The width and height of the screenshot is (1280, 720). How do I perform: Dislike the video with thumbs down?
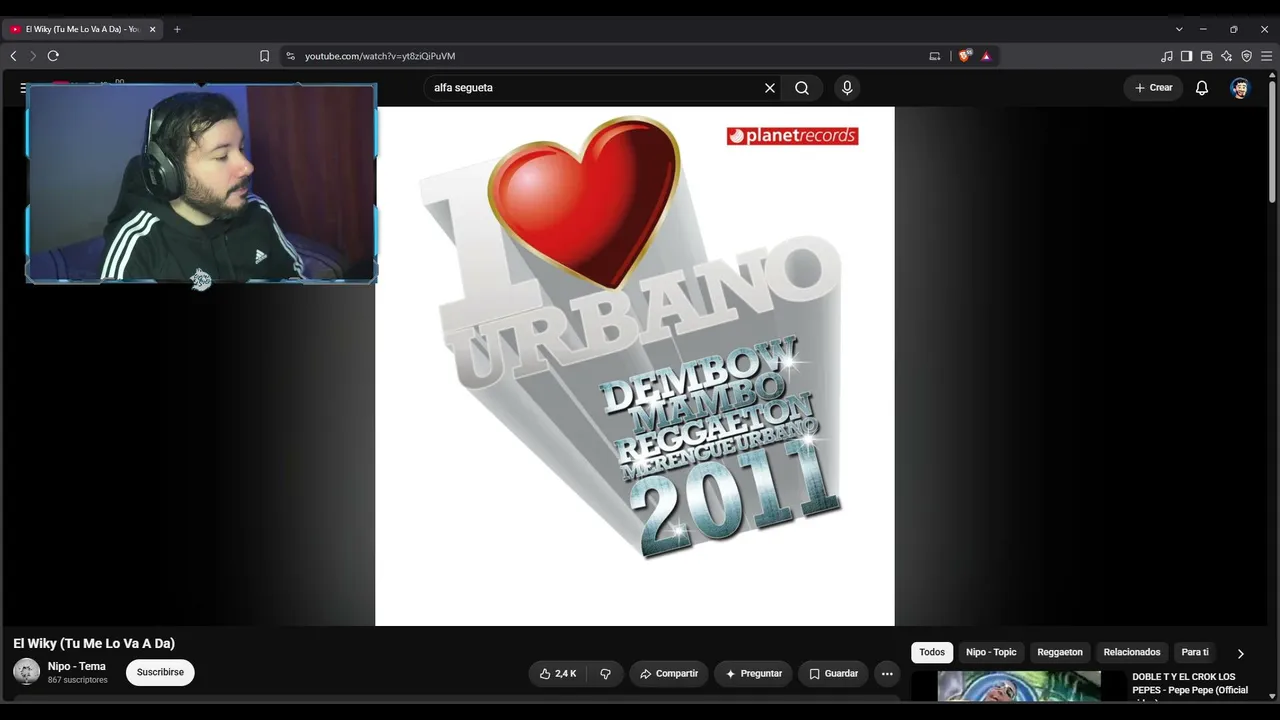(606, 674)
